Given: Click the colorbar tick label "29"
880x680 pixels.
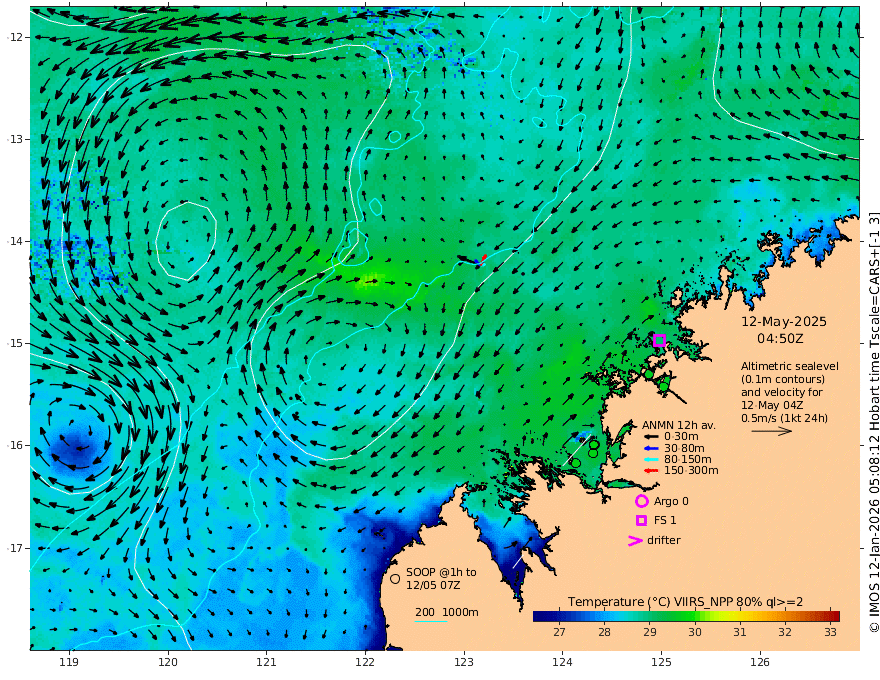Looking at the screenshot, I should coord(649,632).
